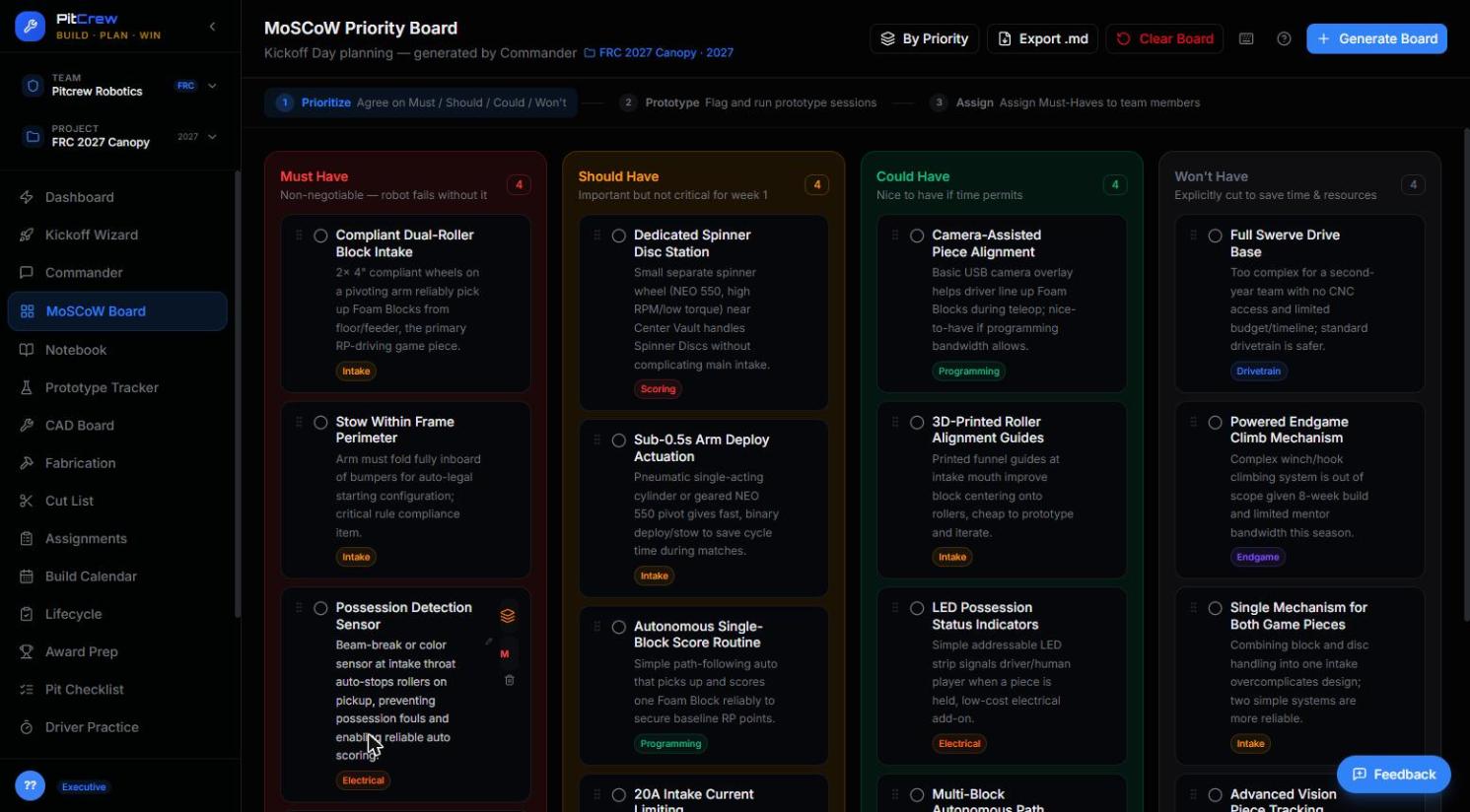Open the Cut List page
Image resolution: width=1470 pixels, height=812 pixels.
point(117,501)
